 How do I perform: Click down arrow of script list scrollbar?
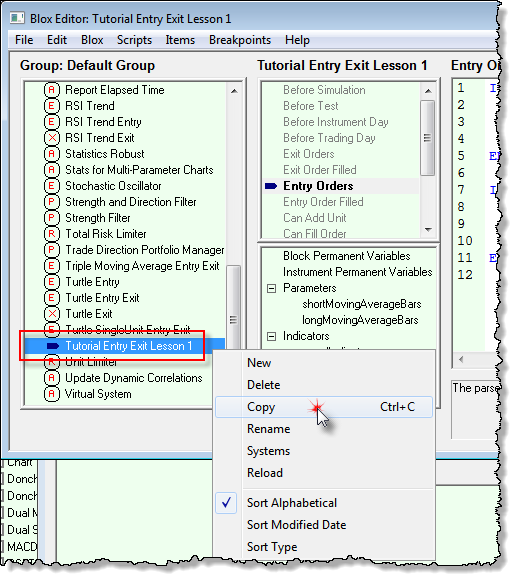(428, 230)
